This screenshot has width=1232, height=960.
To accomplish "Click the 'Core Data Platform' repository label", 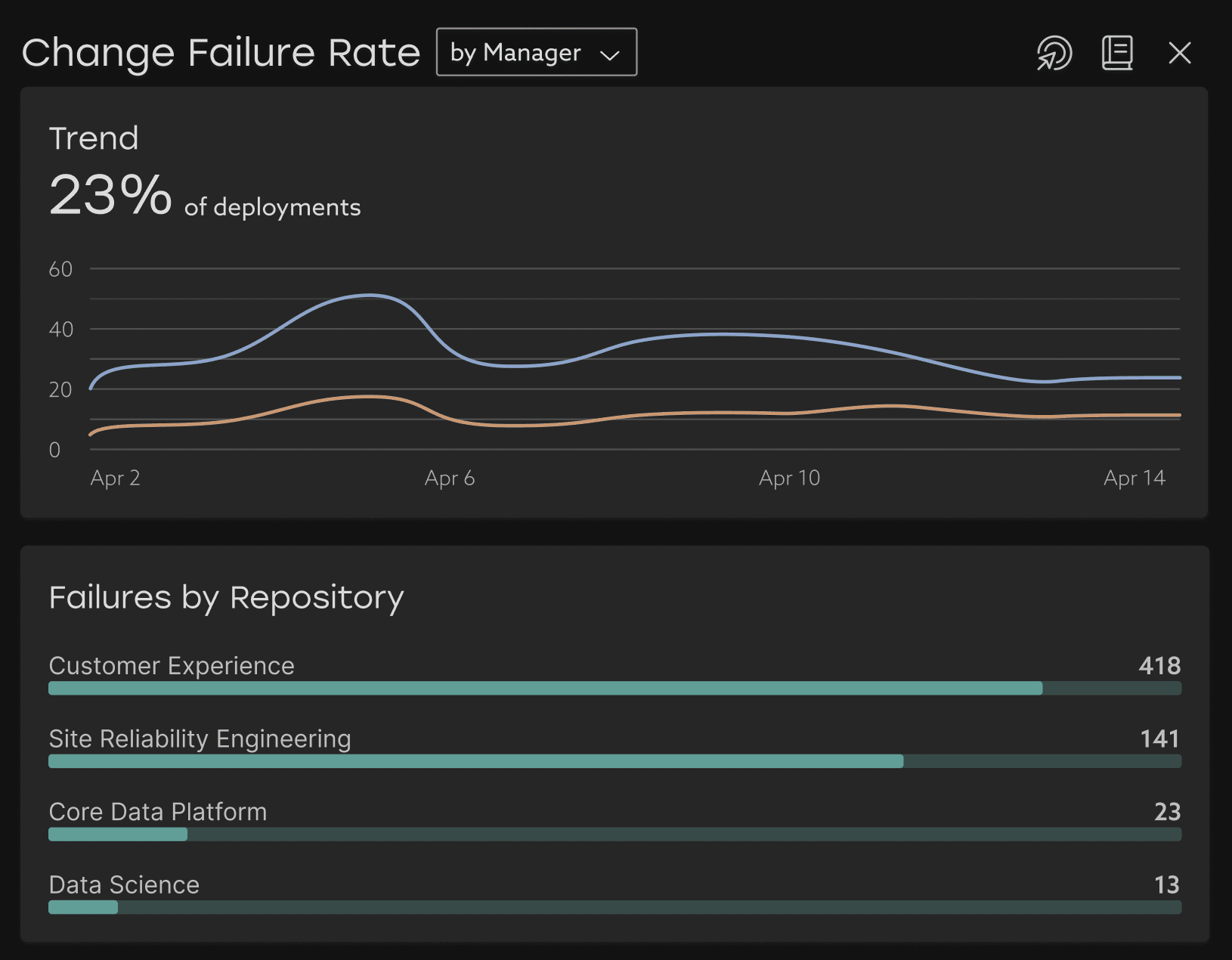I will 158,811.
